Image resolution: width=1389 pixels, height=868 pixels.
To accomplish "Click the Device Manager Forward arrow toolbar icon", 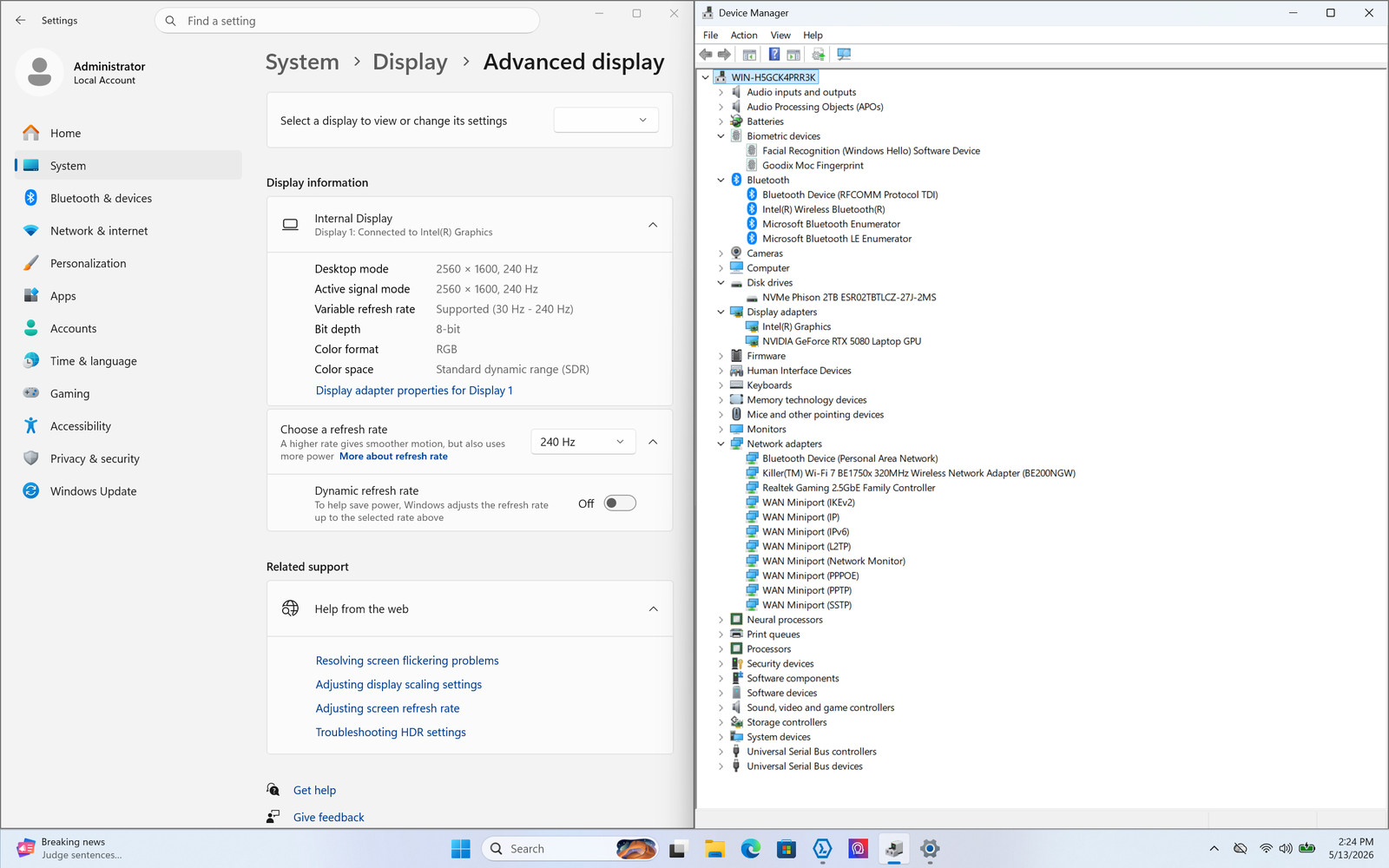I will [724, 55].
